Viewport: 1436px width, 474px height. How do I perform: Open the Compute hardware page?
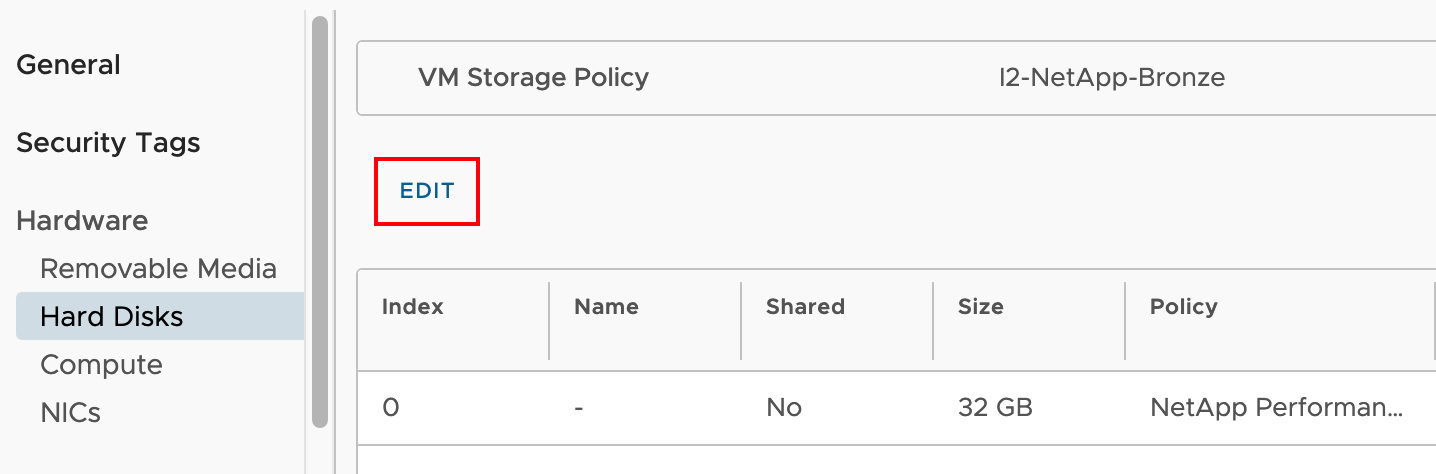pyautogui.click(x=101, y=365)
